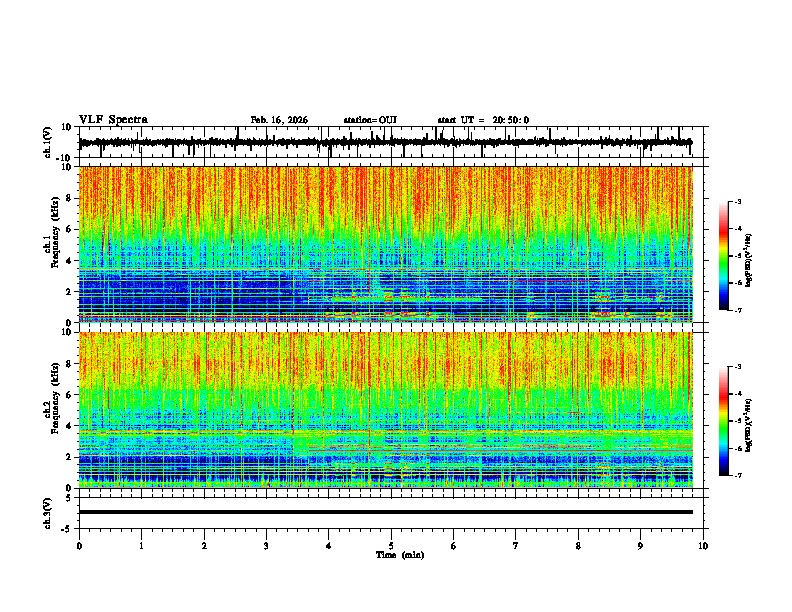792x612 pixels.
Task: Select the date text "Feb. 16, 2026"
Action: (x=279, y=120)
